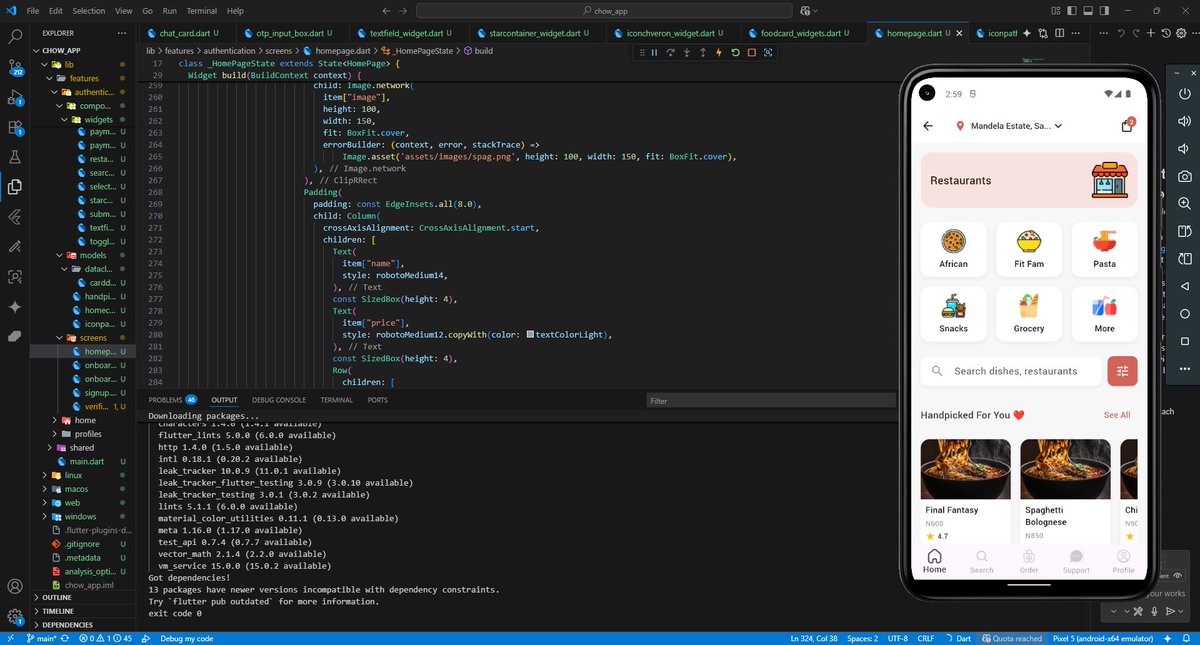Switch to the DEBUG CONSOLE tab
The image size is (1200, 645).
[279, 400]
